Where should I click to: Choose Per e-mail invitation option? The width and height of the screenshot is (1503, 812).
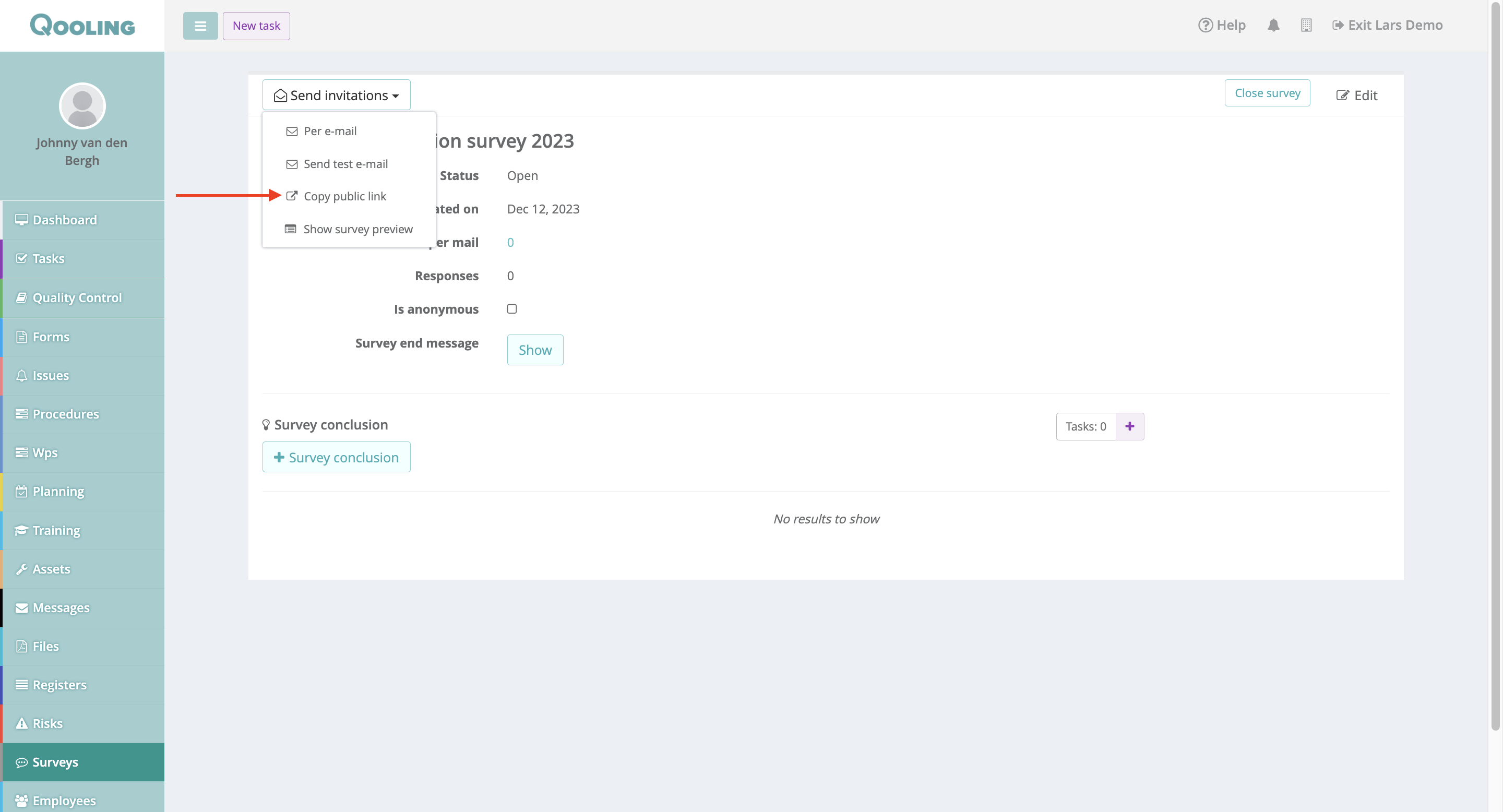[330, 132]
